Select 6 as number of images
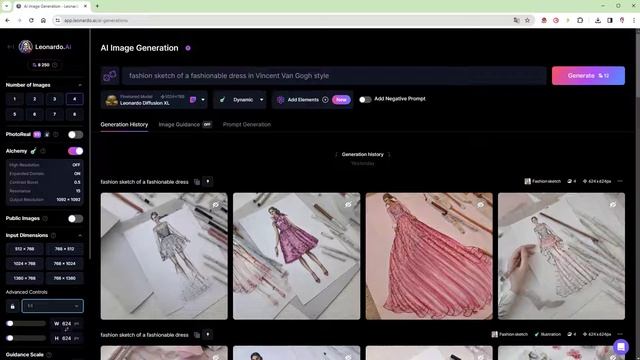The width and height of the screenshot is (640, 360). pyautogui.click(x=34, y=114)
